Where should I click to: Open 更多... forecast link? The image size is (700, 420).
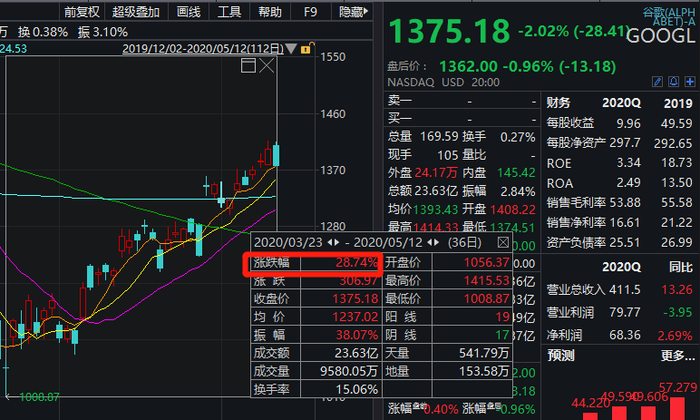(x=678, y=356)
